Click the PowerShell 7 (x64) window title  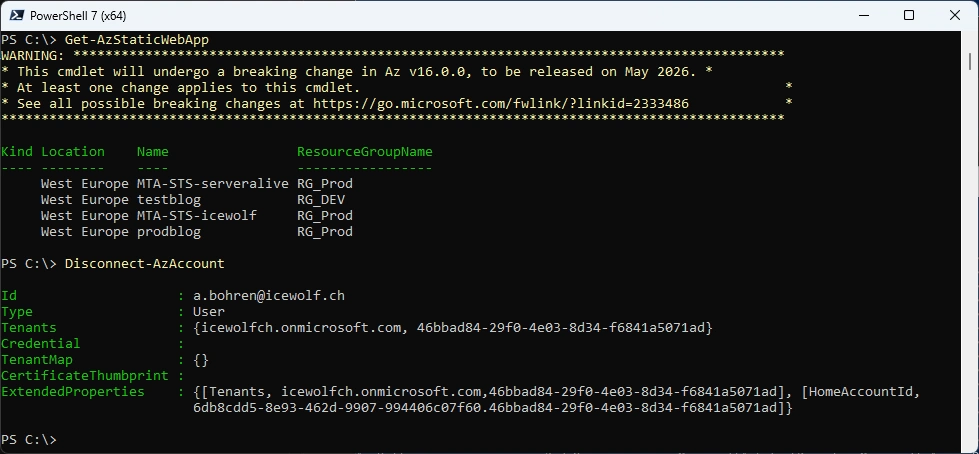[x=78, y=16]
